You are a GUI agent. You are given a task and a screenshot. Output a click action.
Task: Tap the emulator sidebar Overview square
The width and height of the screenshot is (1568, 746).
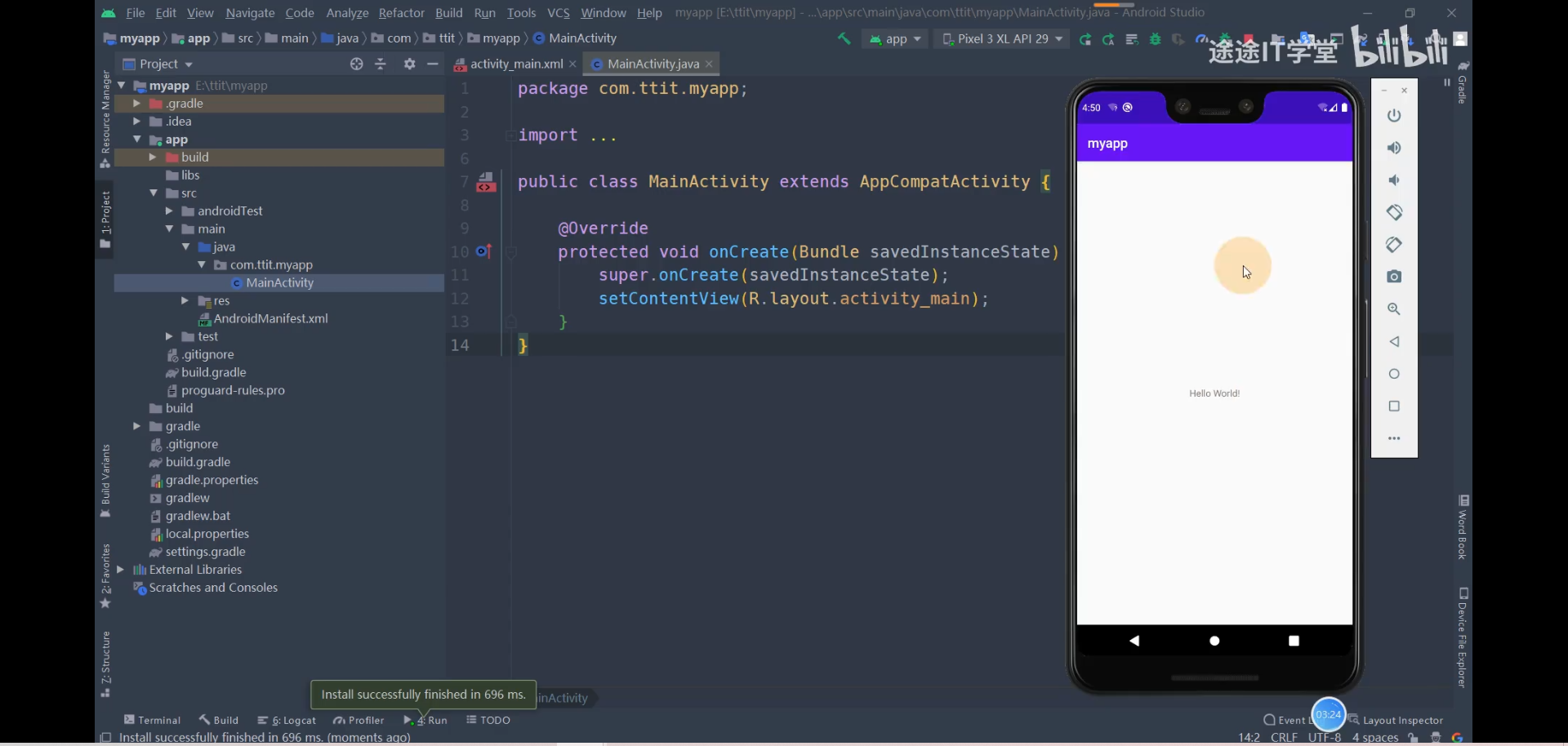click(x=1394, y=406)
